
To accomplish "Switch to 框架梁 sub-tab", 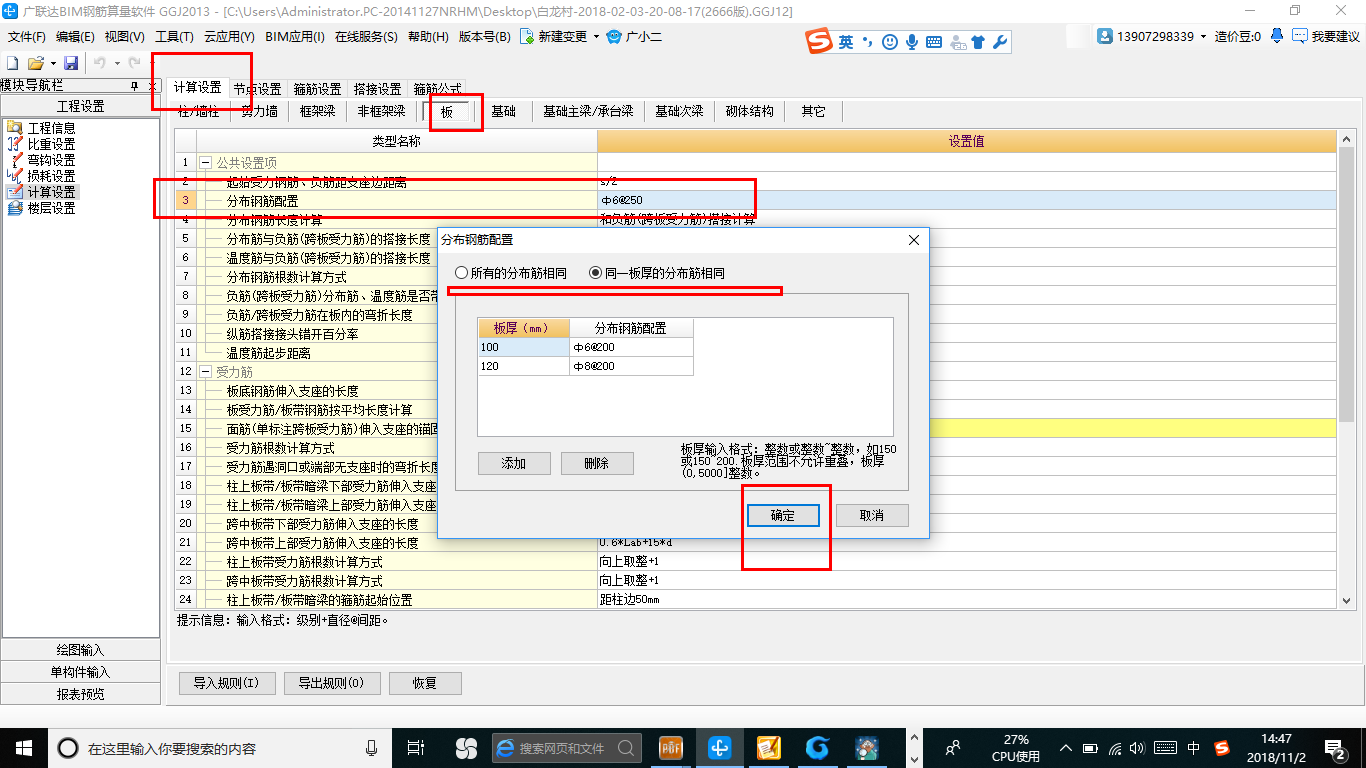I will pyautogui.click(x=318, y=111).
